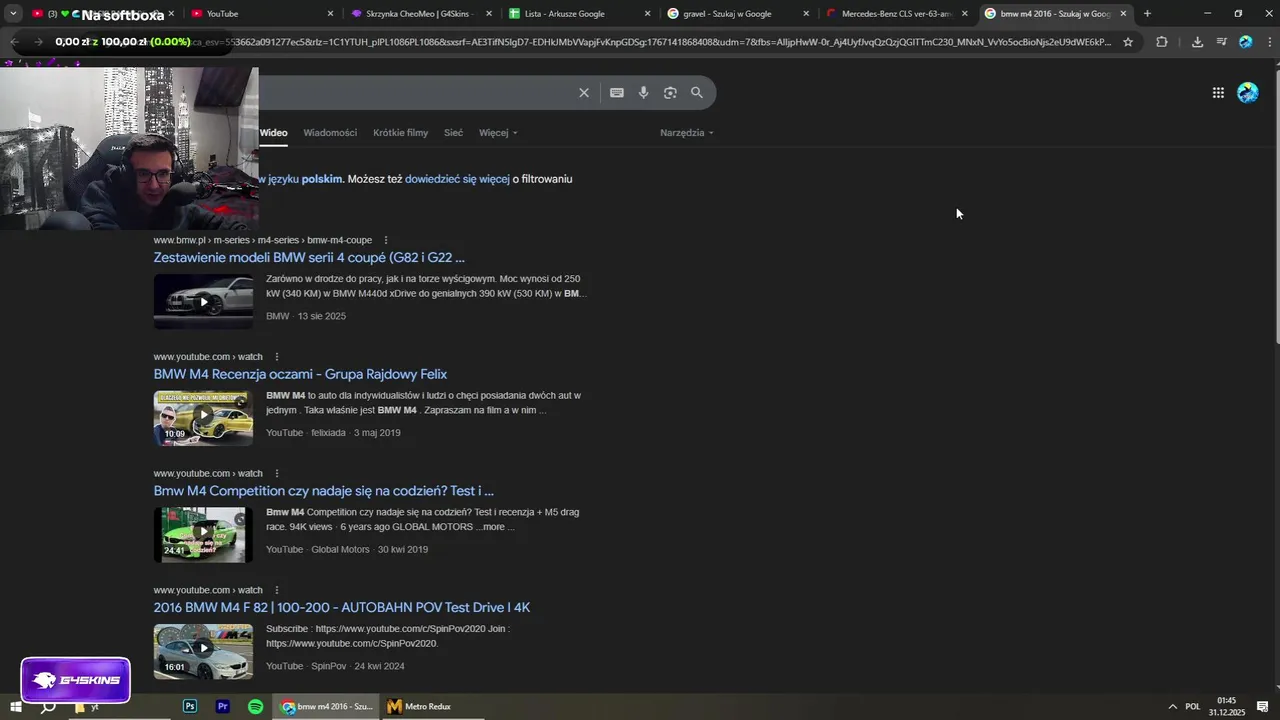Viewport: 1280px width, 720px height.
Task: Open 'dowiedzieć się więcej' link
Action: (457, 179)
